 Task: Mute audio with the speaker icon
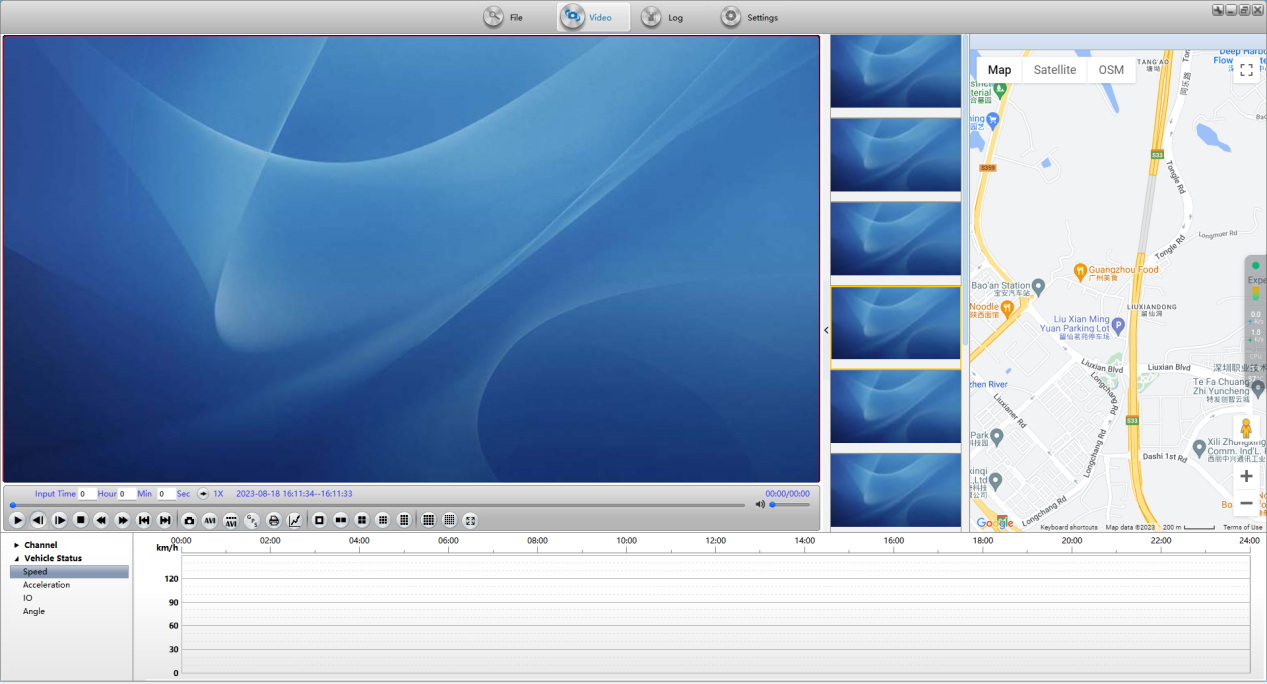pos(760,504)
